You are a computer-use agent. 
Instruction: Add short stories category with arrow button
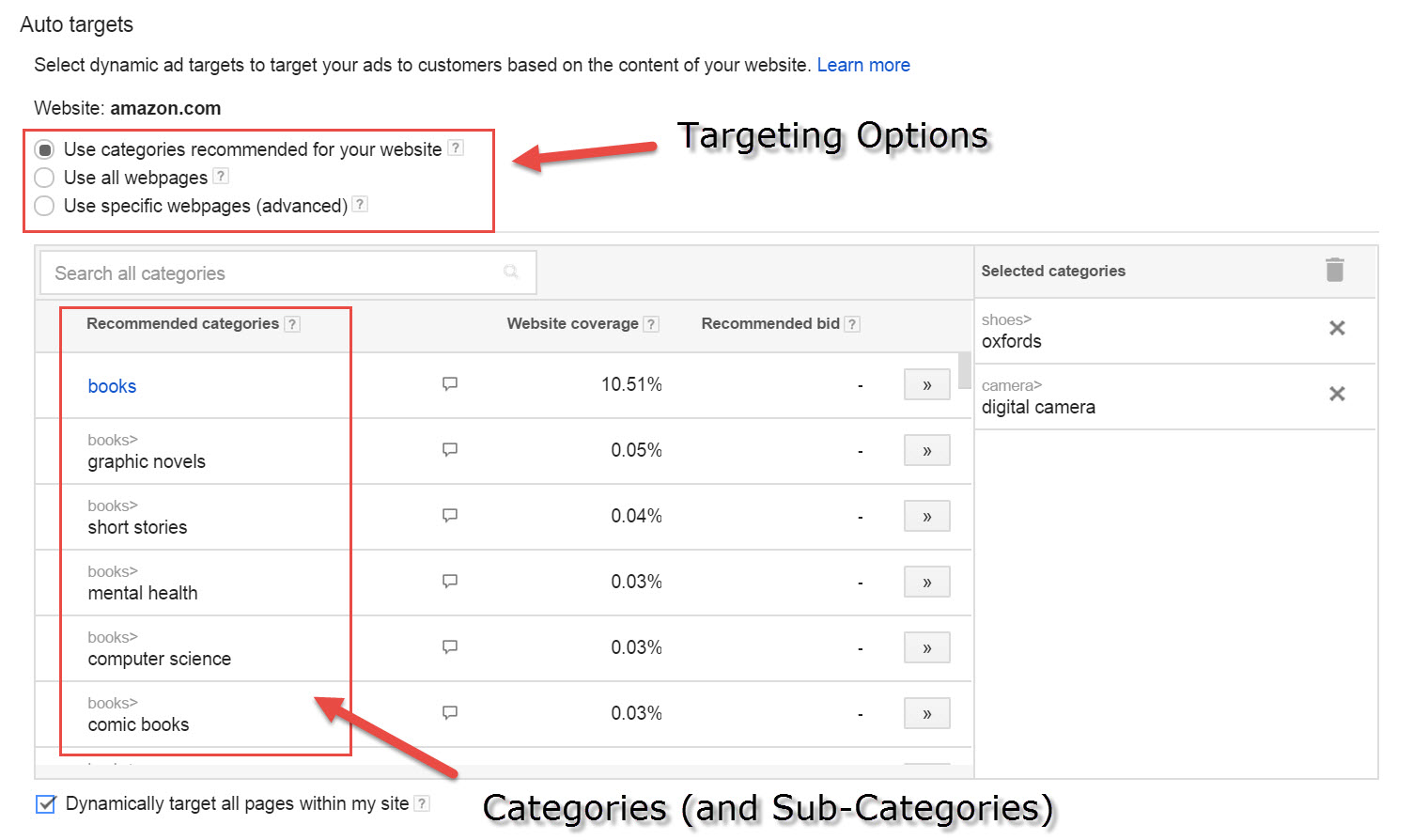click(x=926, y=517)
